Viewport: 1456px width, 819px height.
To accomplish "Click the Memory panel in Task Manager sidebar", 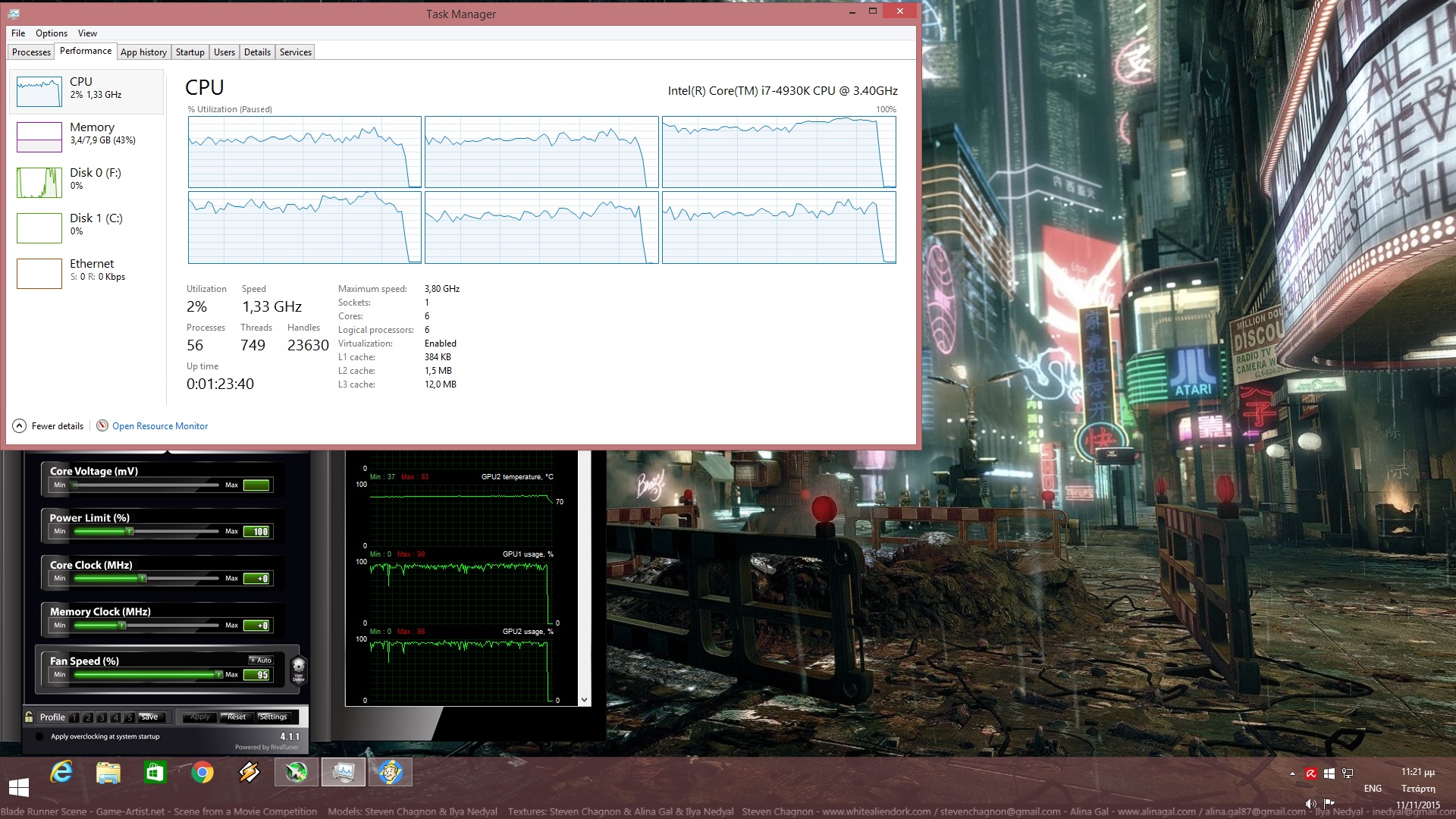I will [85, 133].
